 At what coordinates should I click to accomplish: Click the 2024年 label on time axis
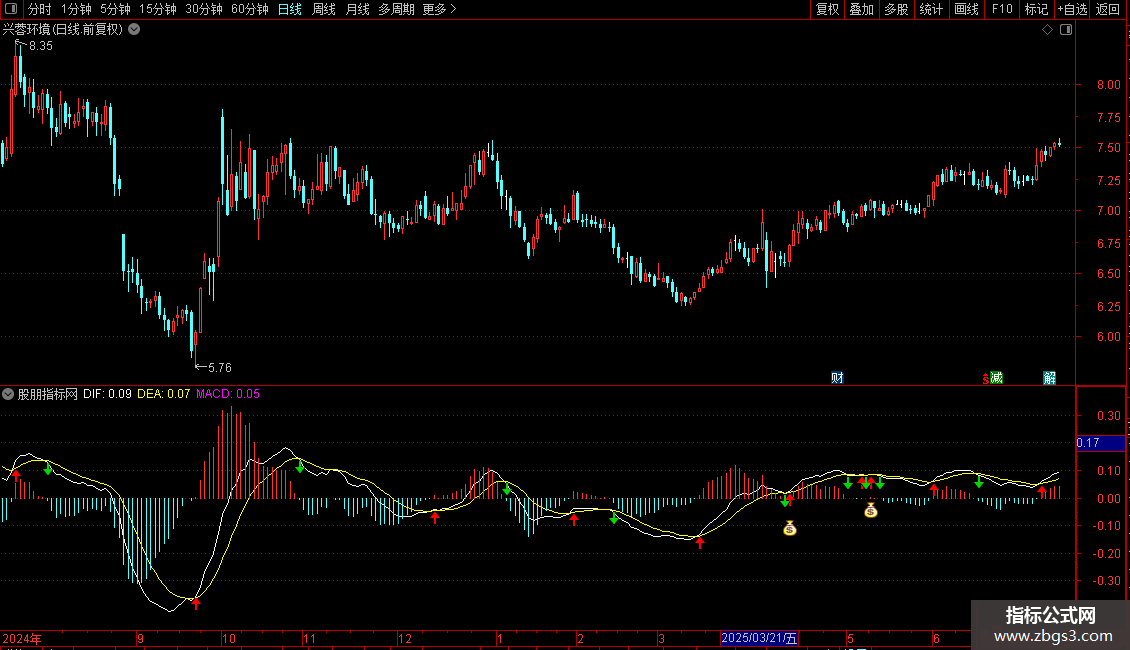pos(22,639)
